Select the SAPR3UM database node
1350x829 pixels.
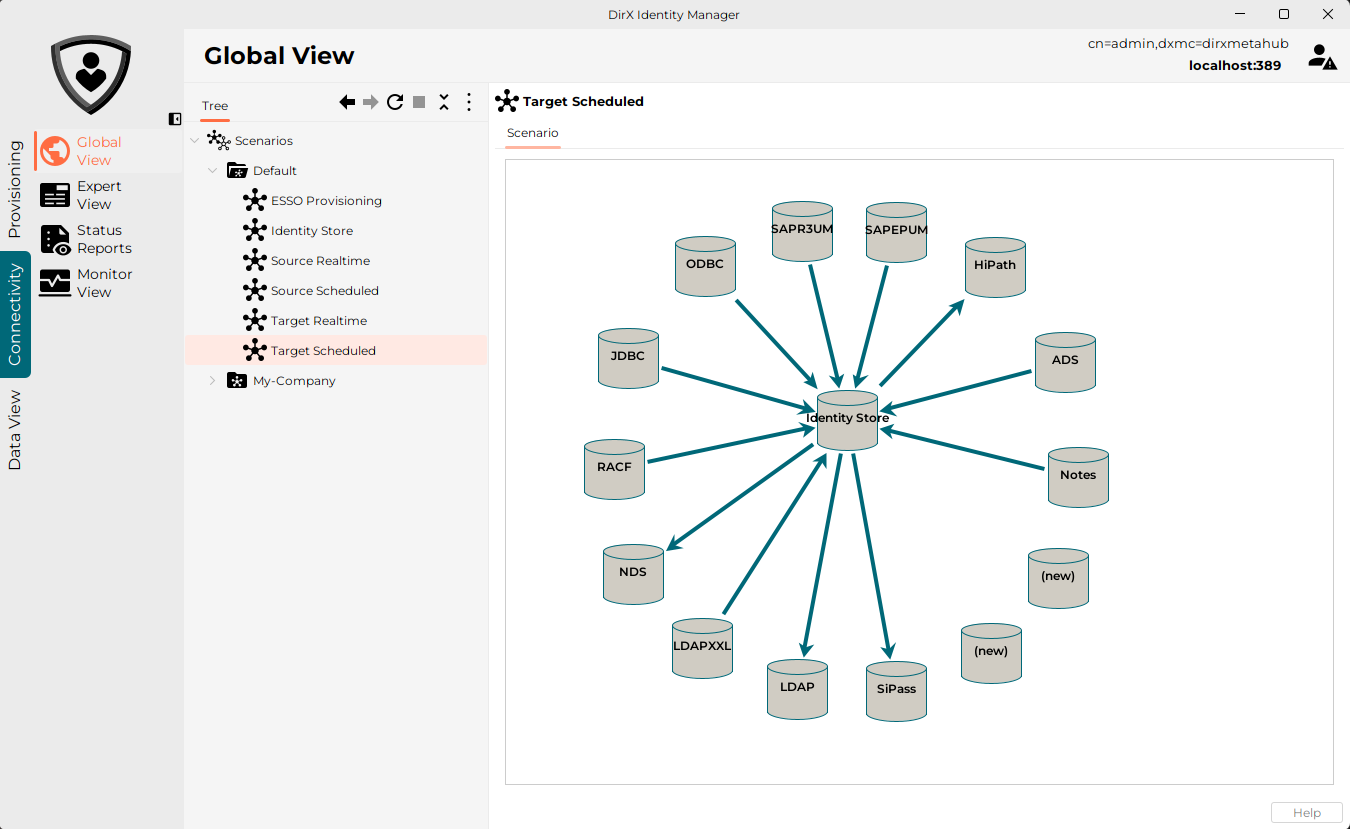coord(802,231)
